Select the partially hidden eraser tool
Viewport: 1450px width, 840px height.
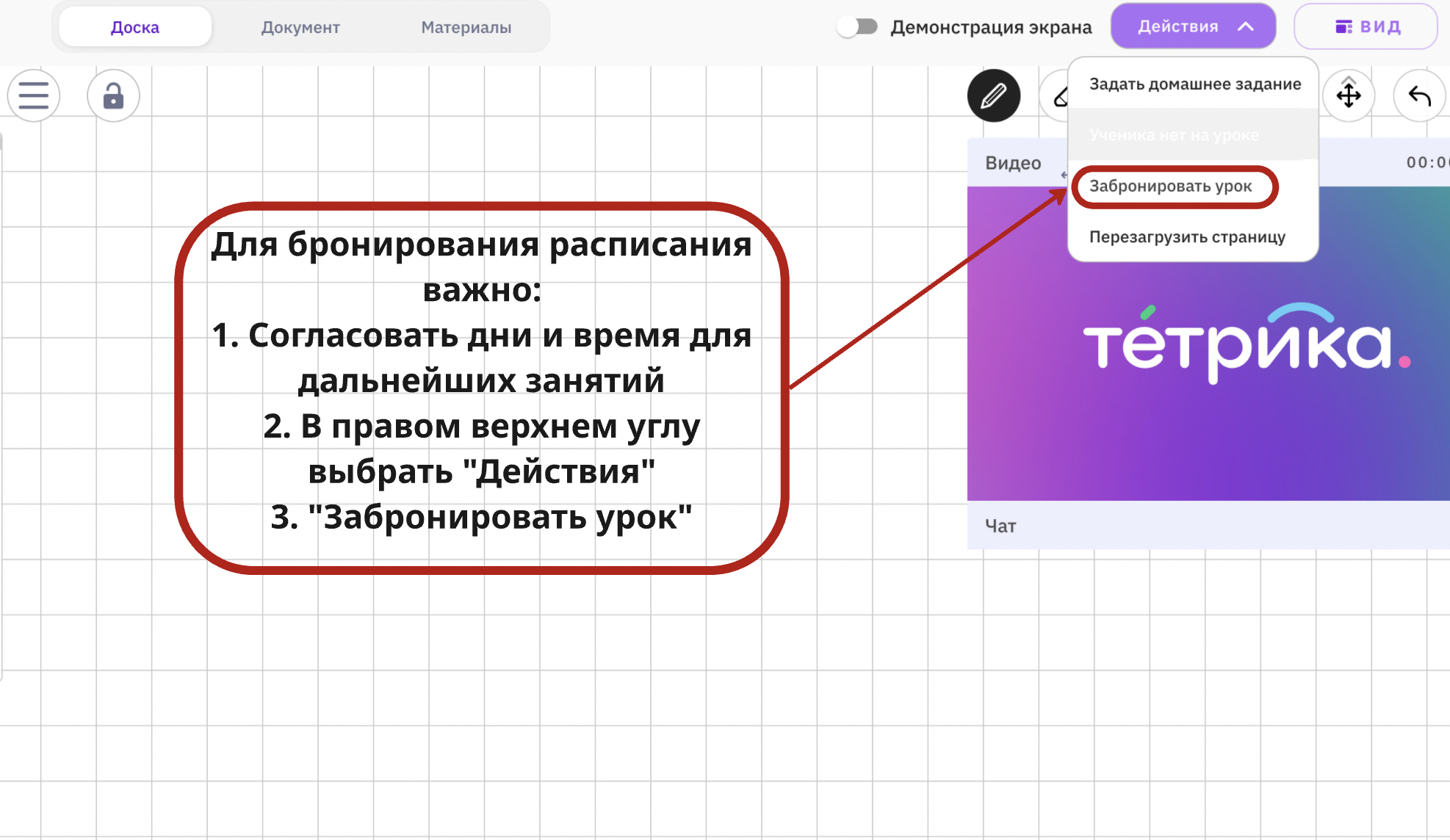(x=1058, y=96)
